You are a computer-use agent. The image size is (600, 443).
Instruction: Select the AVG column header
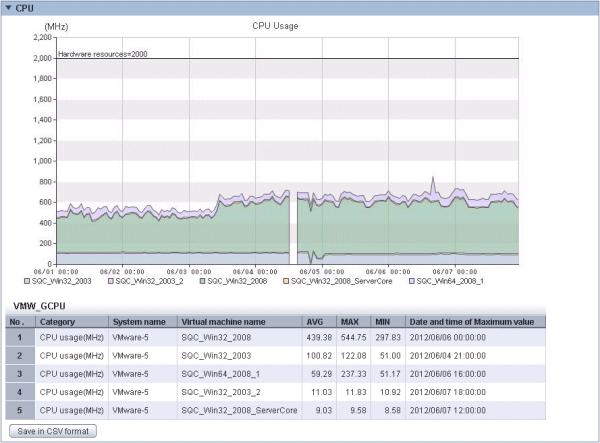click(x=320, y=322)
